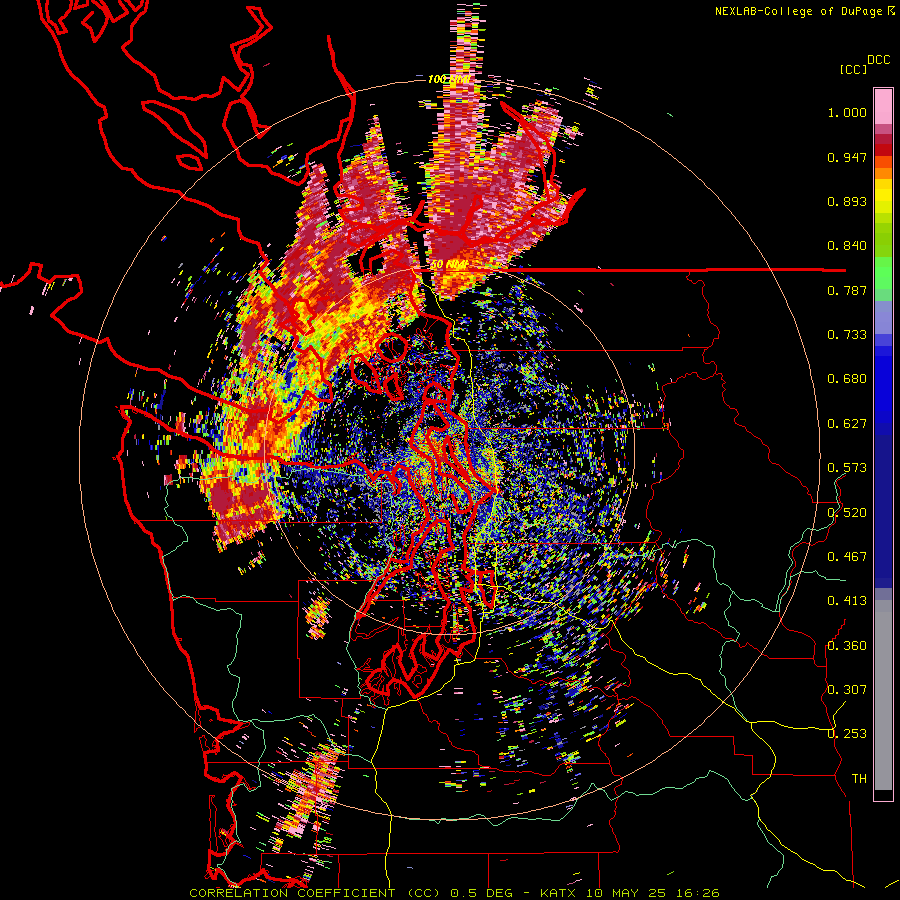Pick the periwinkle color bar segment near 0.733

click(883, 317)
